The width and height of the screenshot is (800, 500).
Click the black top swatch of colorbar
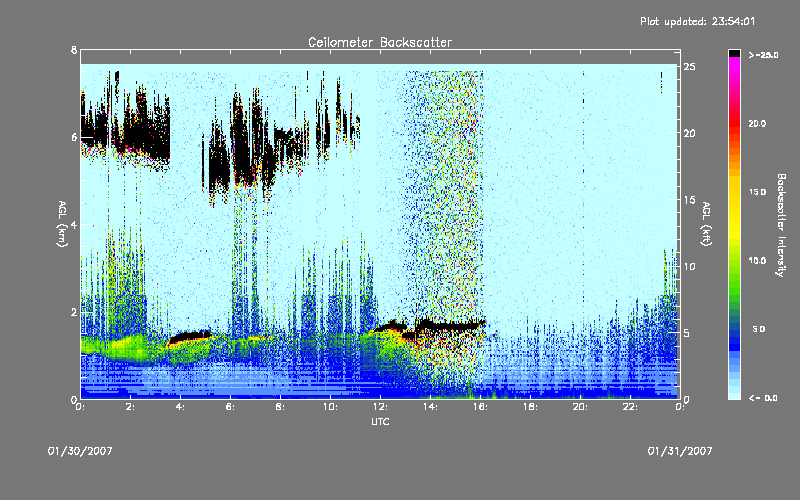point(734,53)
